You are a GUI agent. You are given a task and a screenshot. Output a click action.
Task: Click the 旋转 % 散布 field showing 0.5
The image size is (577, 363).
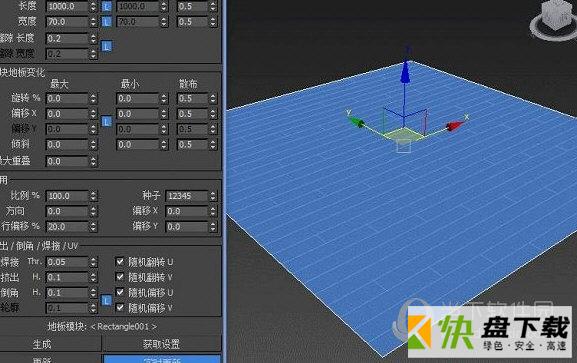pyautogui.click(x=192, y=98)
